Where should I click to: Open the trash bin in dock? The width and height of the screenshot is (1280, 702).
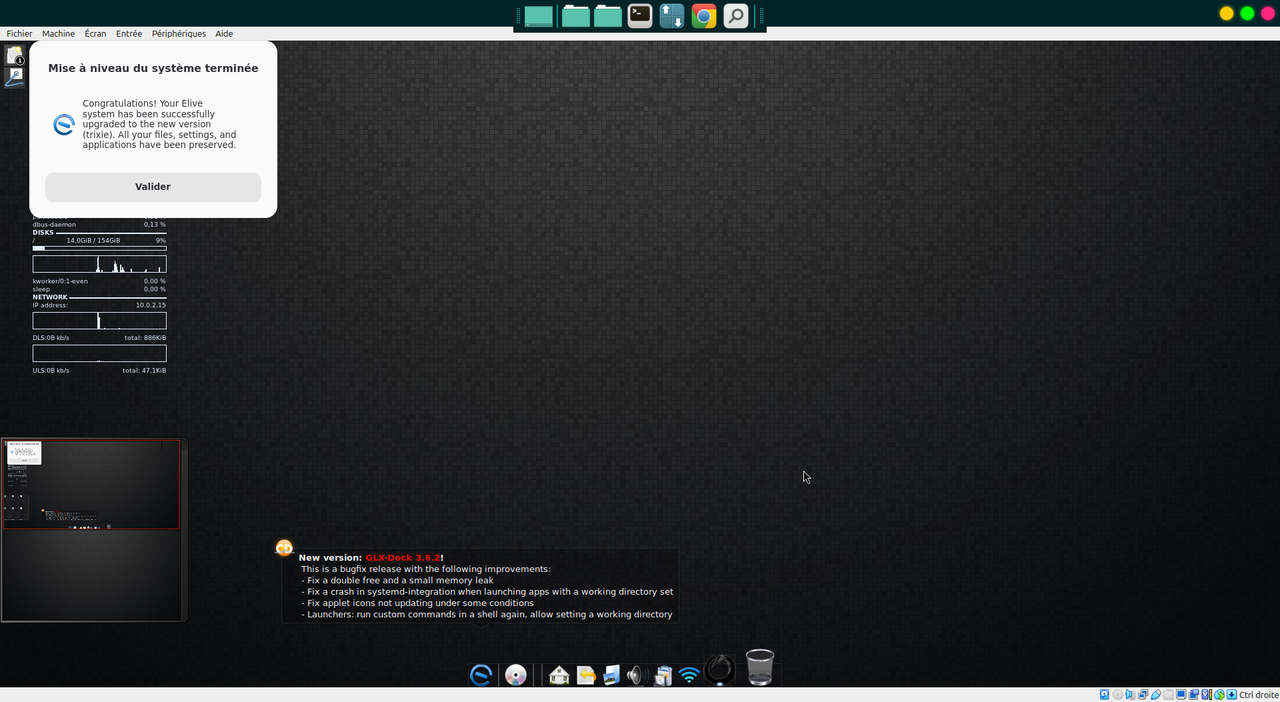(760, 668)
